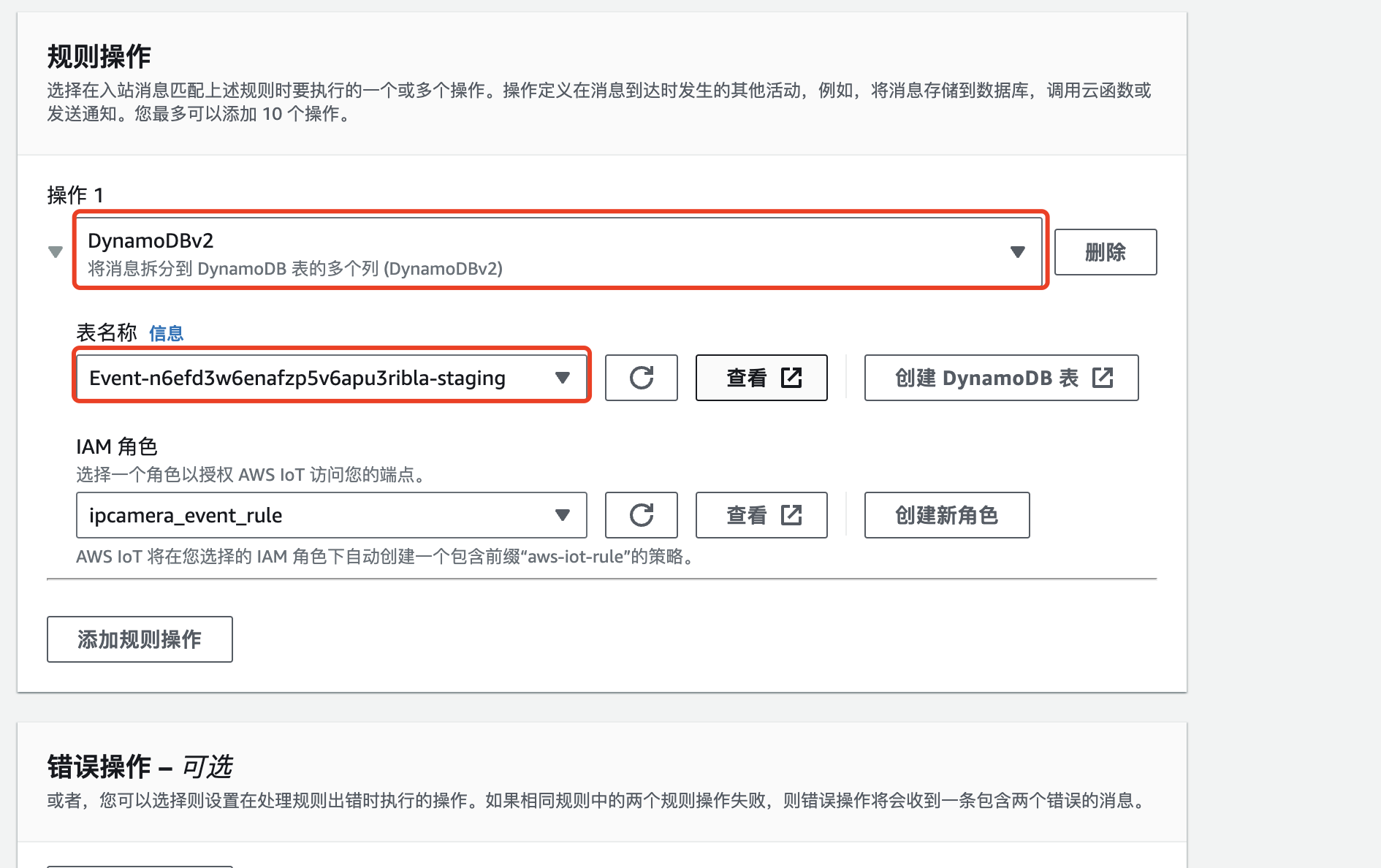1381x868 pixels.
Task: Click the 规则操作 section heading
Action: tap(99, 56)
